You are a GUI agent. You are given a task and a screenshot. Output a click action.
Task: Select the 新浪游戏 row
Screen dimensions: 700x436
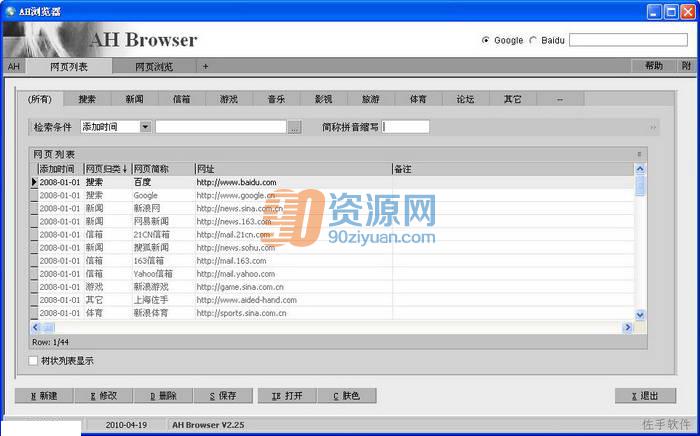click(332, 287)
